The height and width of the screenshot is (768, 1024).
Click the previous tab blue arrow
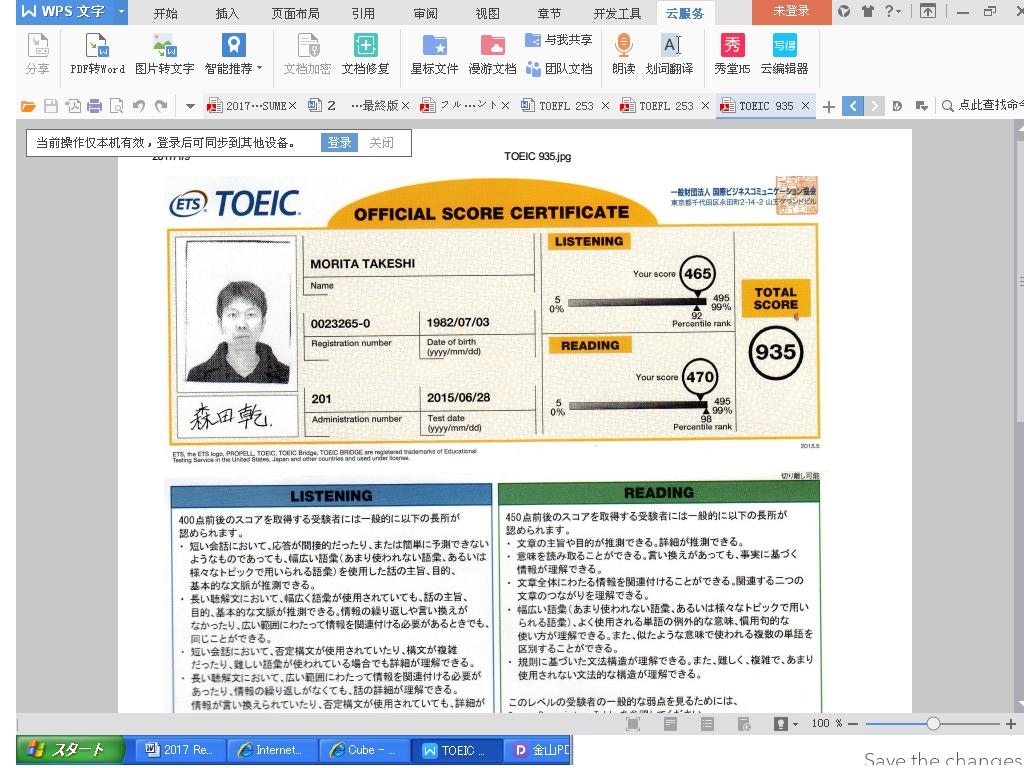click(x=853, y=106)
